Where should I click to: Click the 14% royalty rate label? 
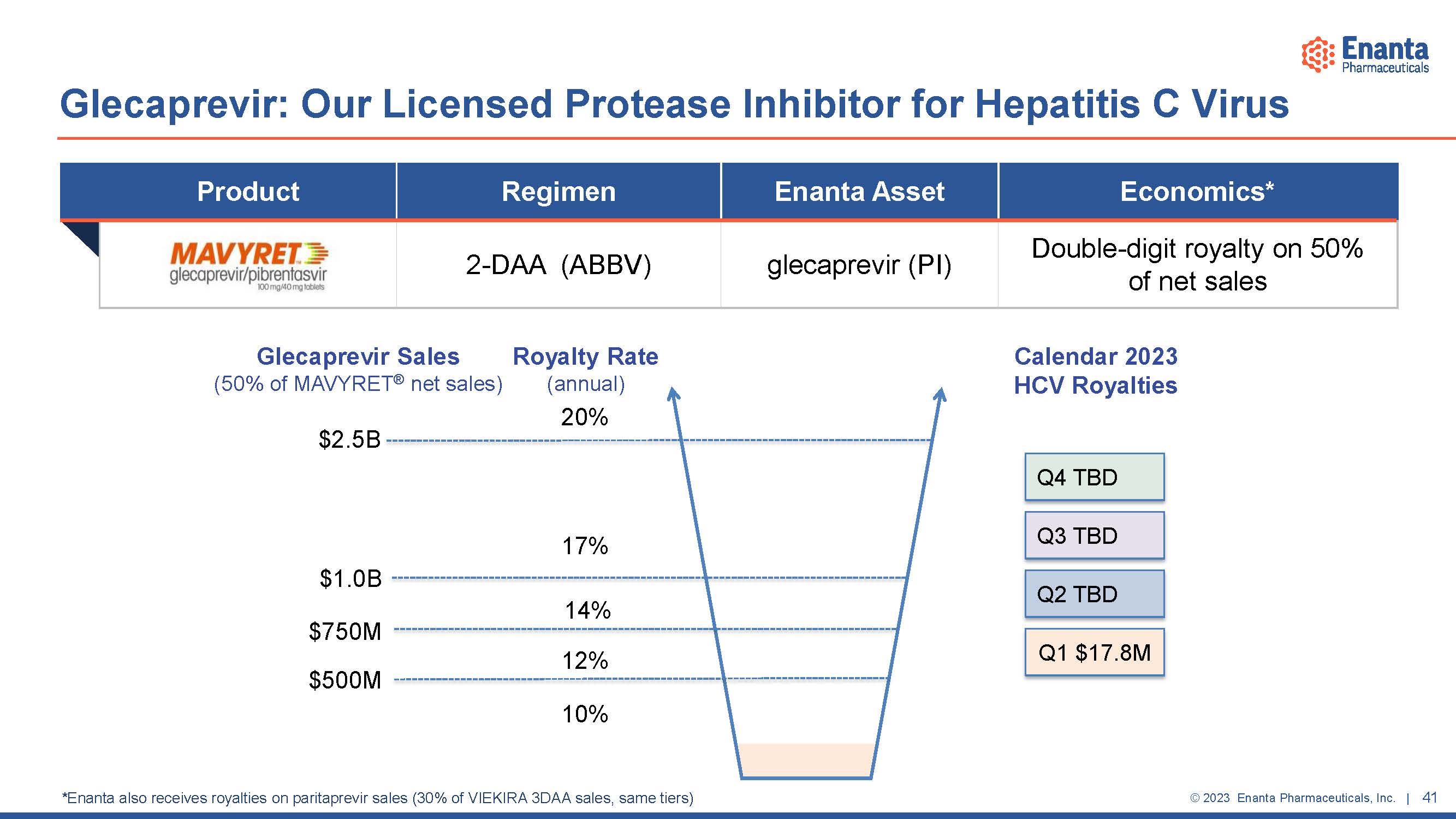(588, 610)
